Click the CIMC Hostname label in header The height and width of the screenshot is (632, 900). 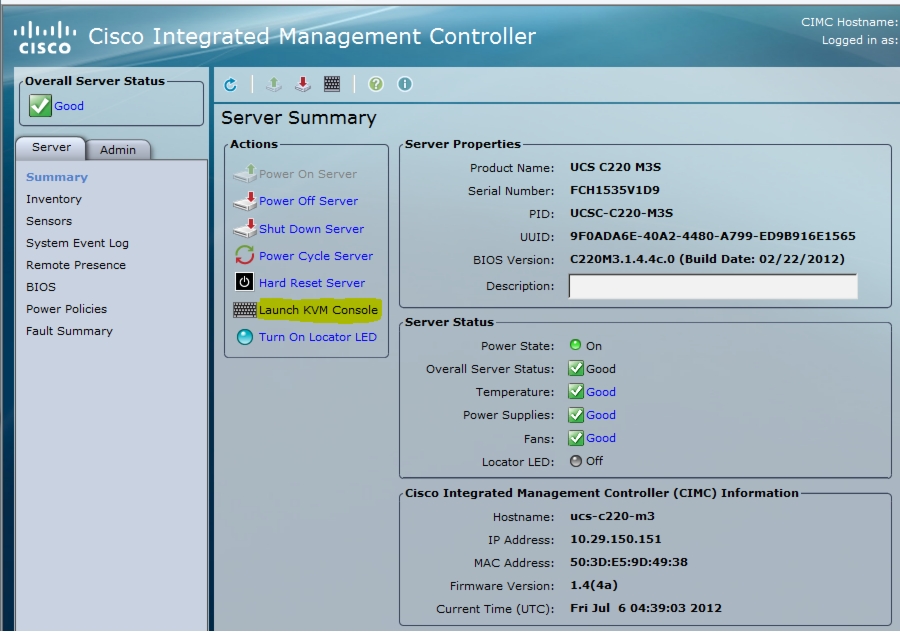(x=849, y=22)
